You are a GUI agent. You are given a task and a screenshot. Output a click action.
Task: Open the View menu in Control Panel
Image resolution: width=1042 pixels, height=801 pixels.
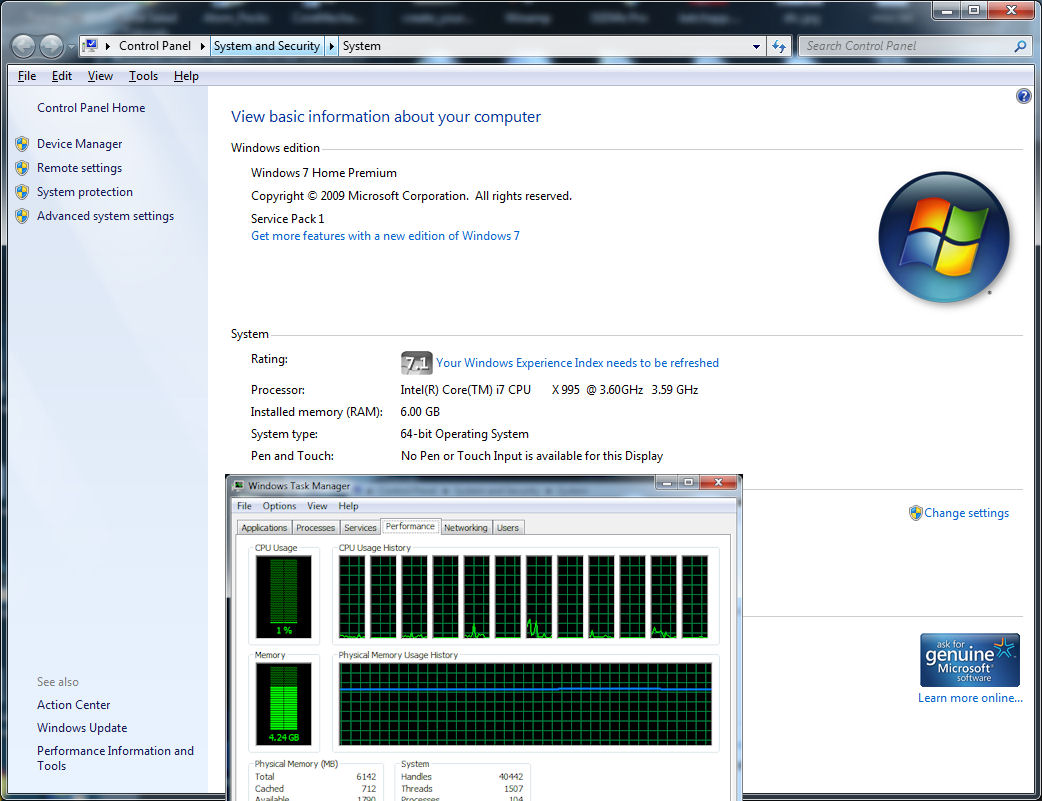(x=100, y=76)
